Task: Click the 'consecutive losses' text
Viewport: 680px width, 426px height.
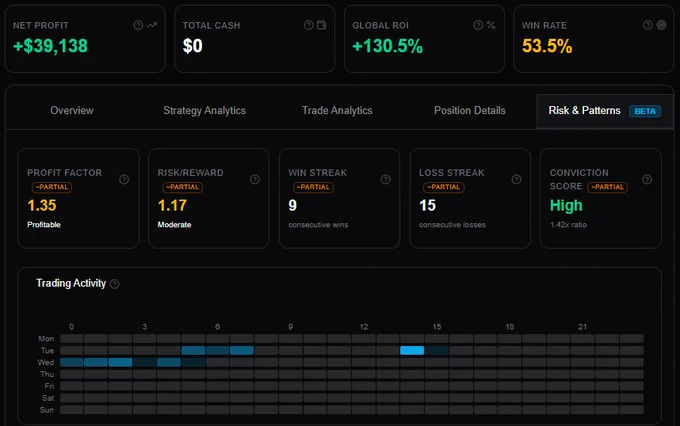Action: tap(452, 225)
